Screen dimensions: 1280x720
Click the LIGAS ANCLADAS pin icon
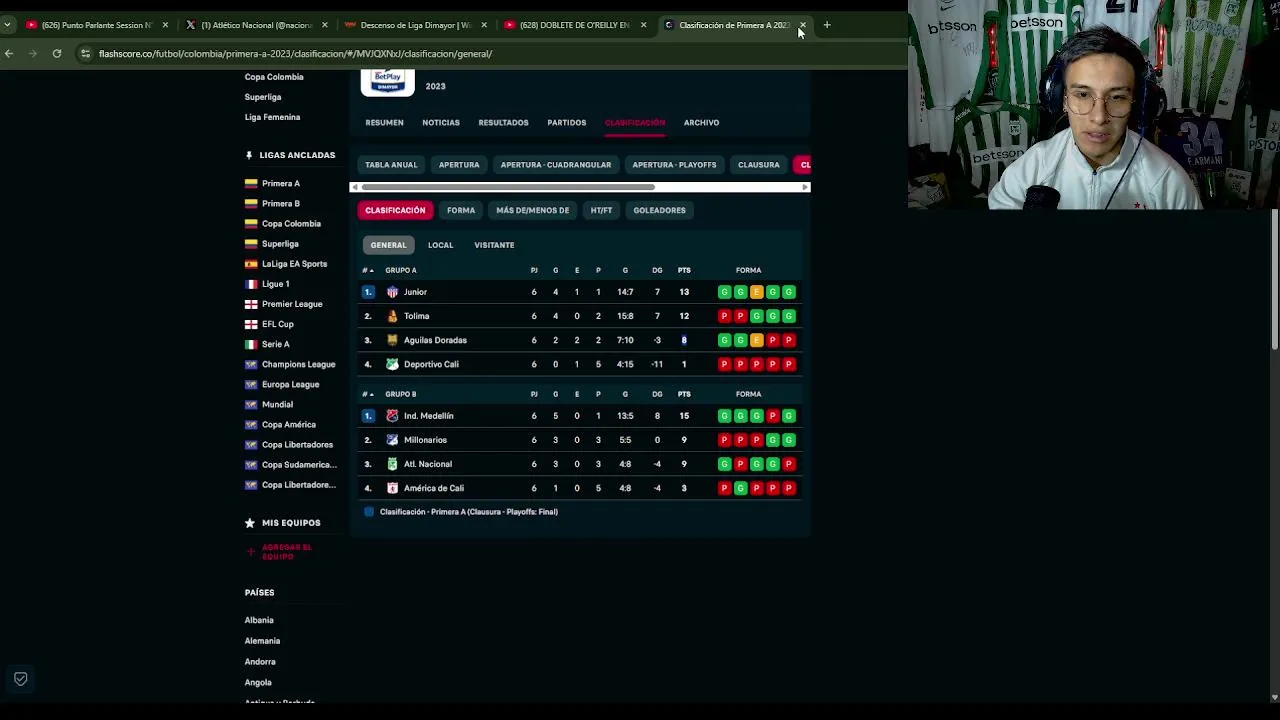click(x=249, y=155)
